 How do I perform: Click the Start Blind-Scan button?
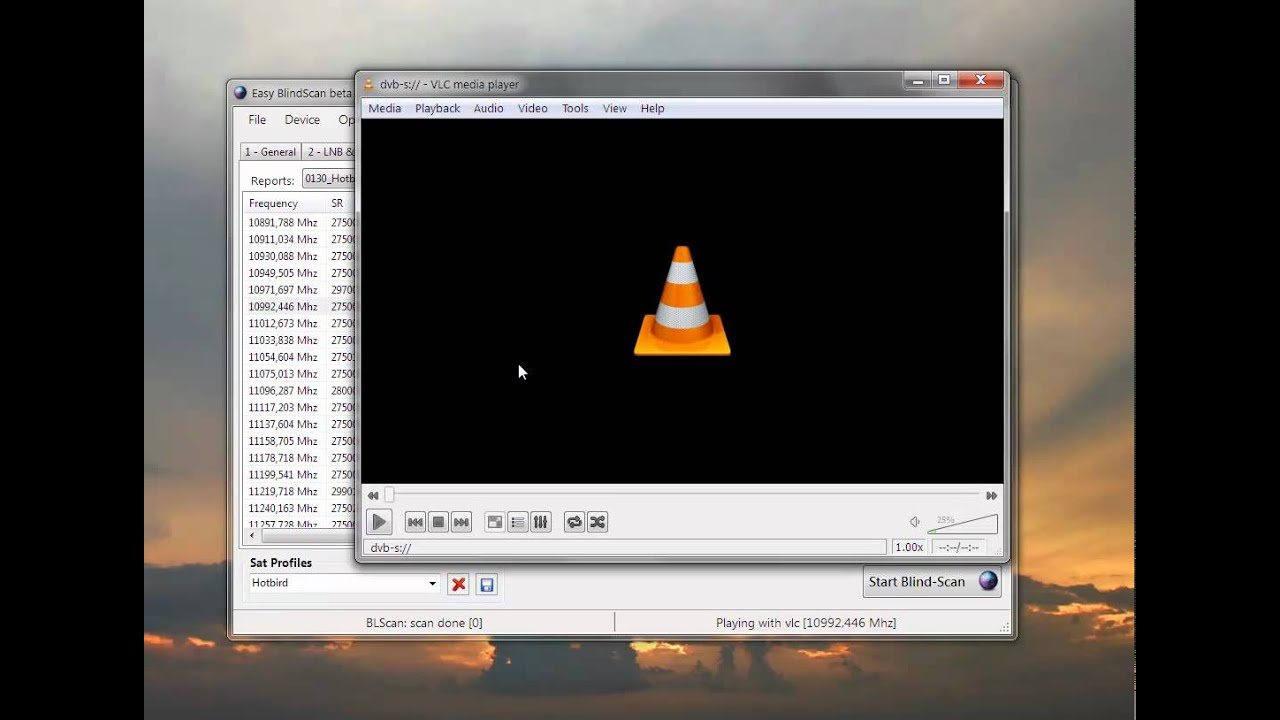(x=932, y=582)
